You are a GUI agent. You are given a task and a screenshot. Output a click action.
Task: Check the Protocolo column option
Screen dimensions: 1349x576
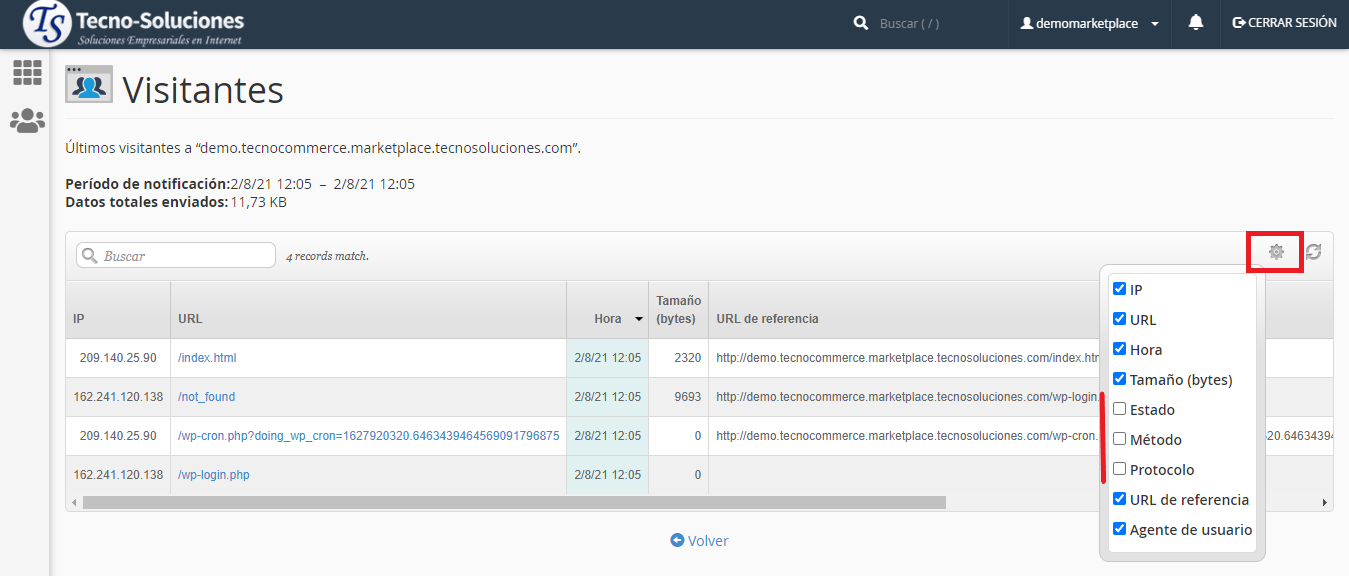click(1120, 469)
